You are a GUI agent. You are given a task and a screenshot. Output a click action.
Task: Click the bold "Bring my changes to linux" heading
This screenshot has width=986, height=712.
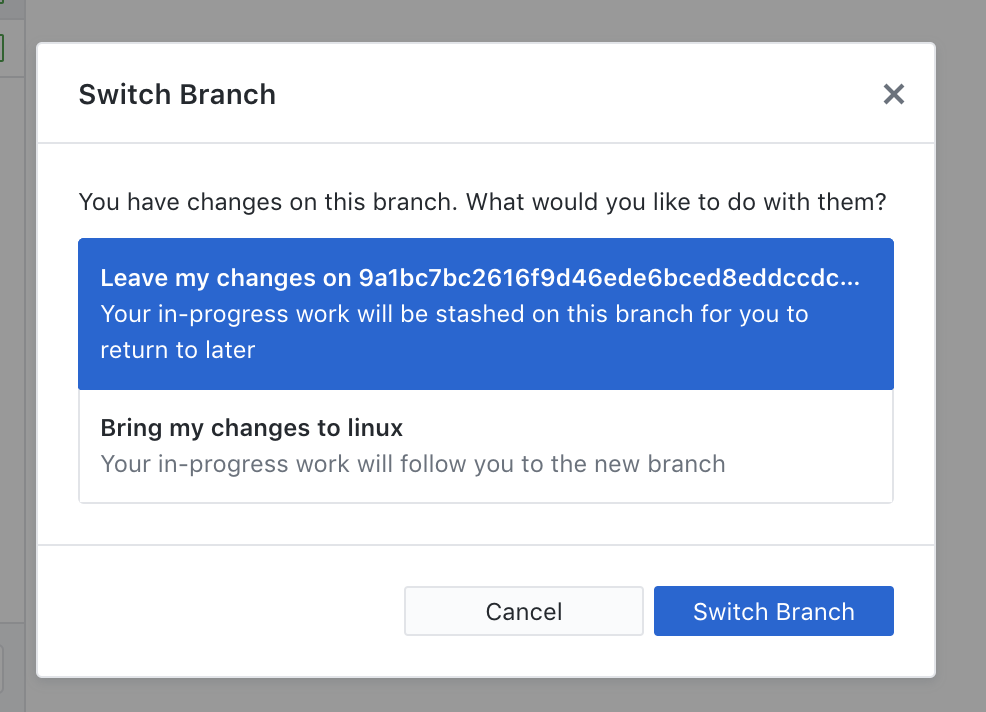click(x=251, y=428)
